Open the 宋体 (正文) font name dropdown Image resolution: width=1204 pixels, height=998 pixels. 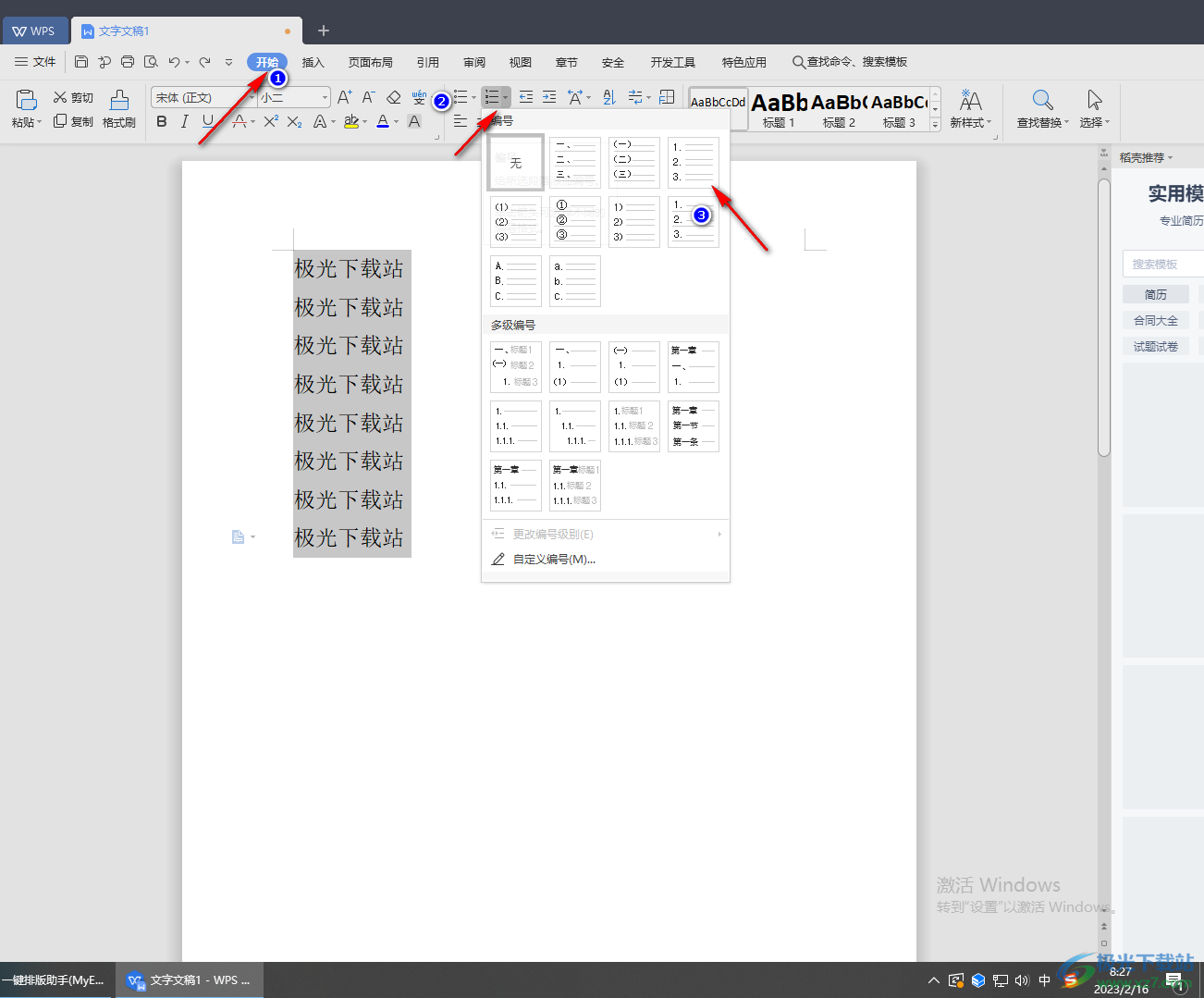251,97
